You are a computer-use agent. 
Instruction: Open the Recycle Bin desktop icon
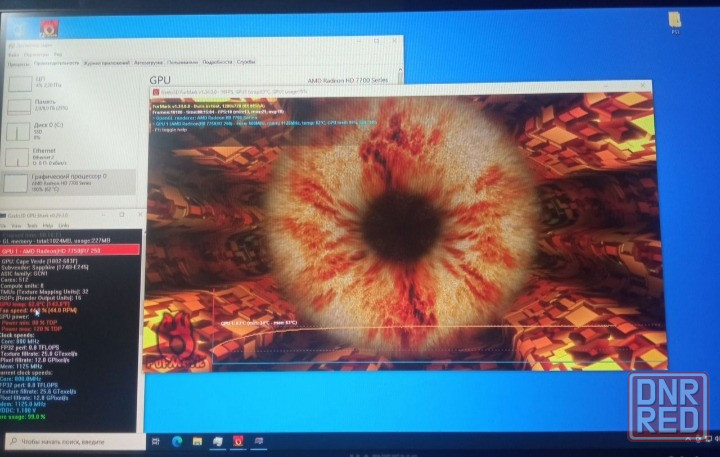pos(18,30)
